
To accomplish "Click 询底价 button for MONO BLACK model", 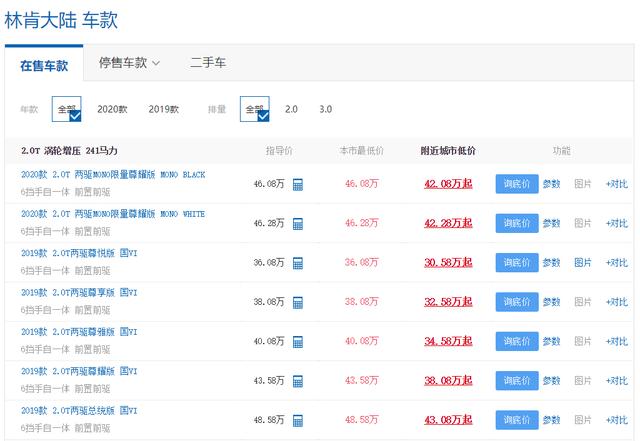I will point(517,184).
